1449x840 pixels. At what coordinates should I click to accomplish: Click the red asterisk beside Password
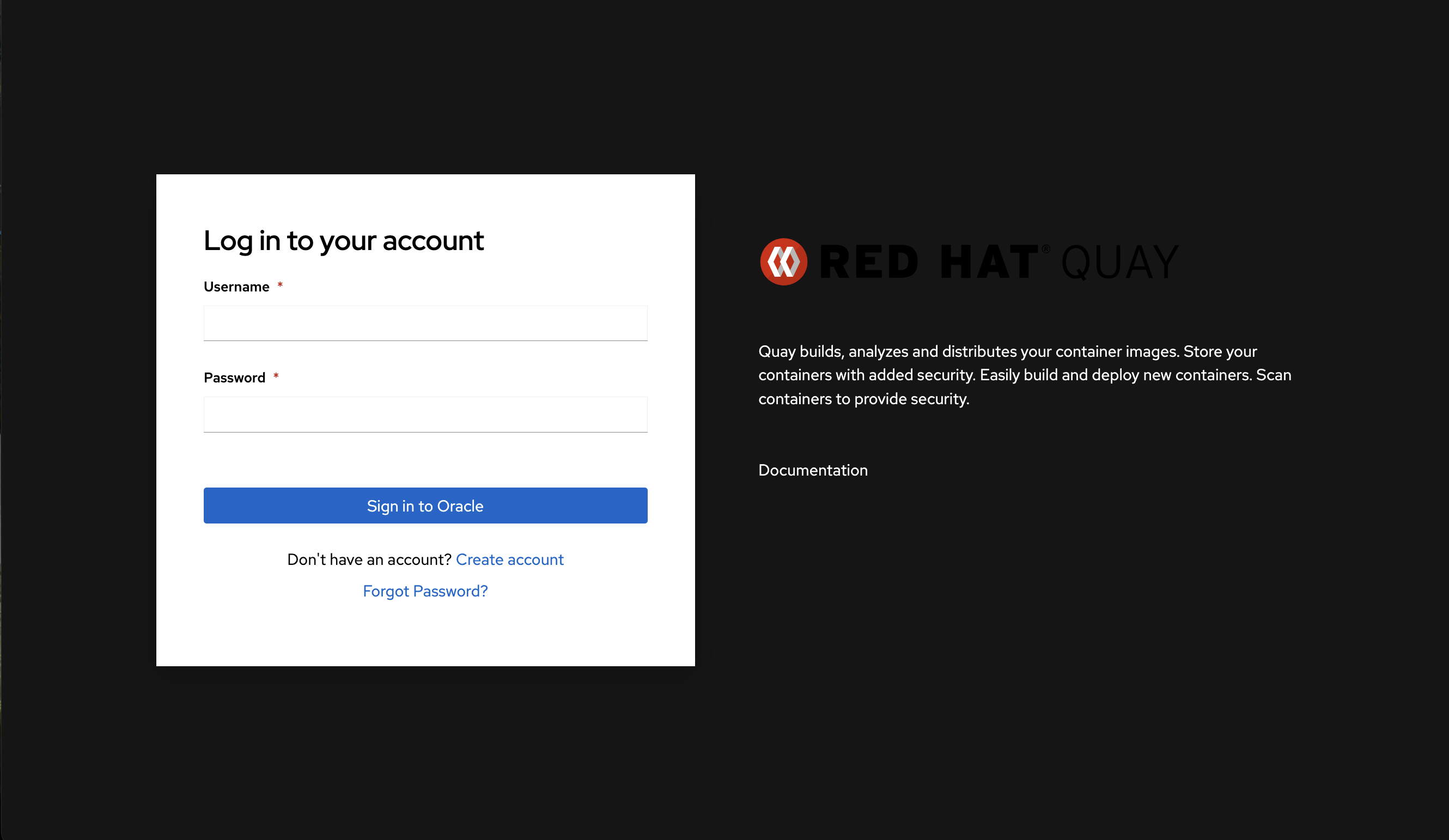pyautogui.click(x=276, y=376)
